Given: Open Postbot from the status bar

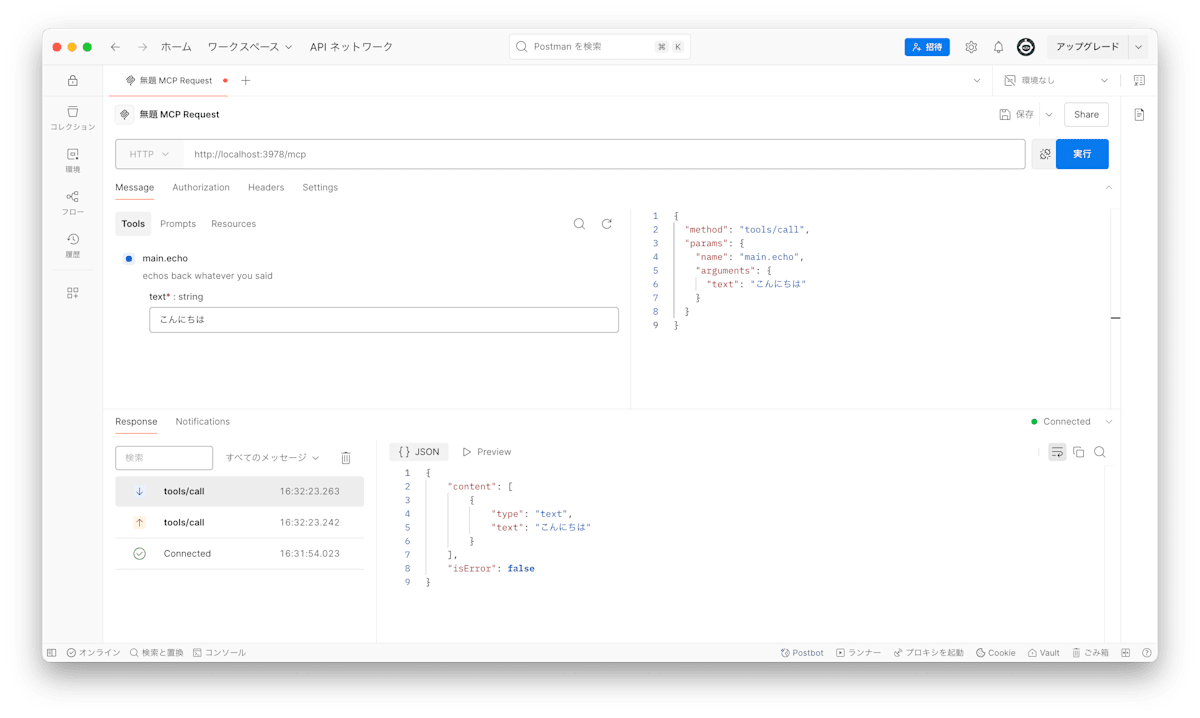Looking at the screenshot, I should 802,653.
